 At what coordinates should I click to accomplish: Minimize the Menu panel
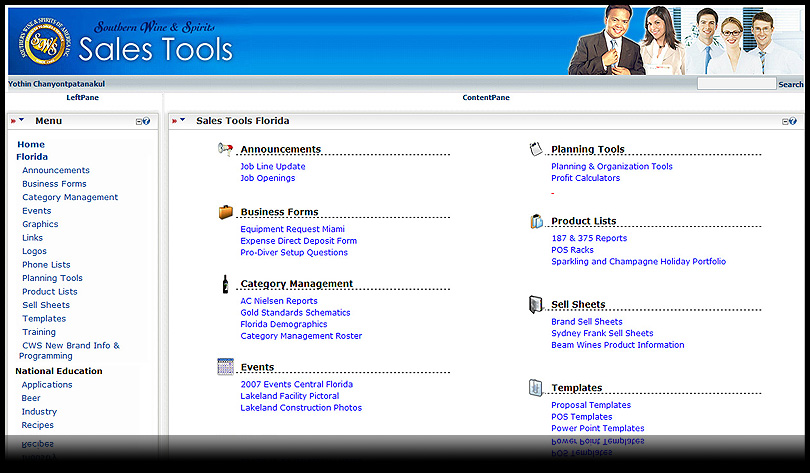(138, 122)
